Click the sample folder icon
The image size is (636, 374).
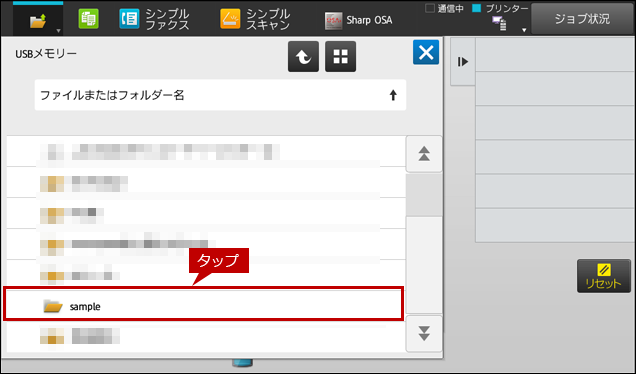(53, 306)
